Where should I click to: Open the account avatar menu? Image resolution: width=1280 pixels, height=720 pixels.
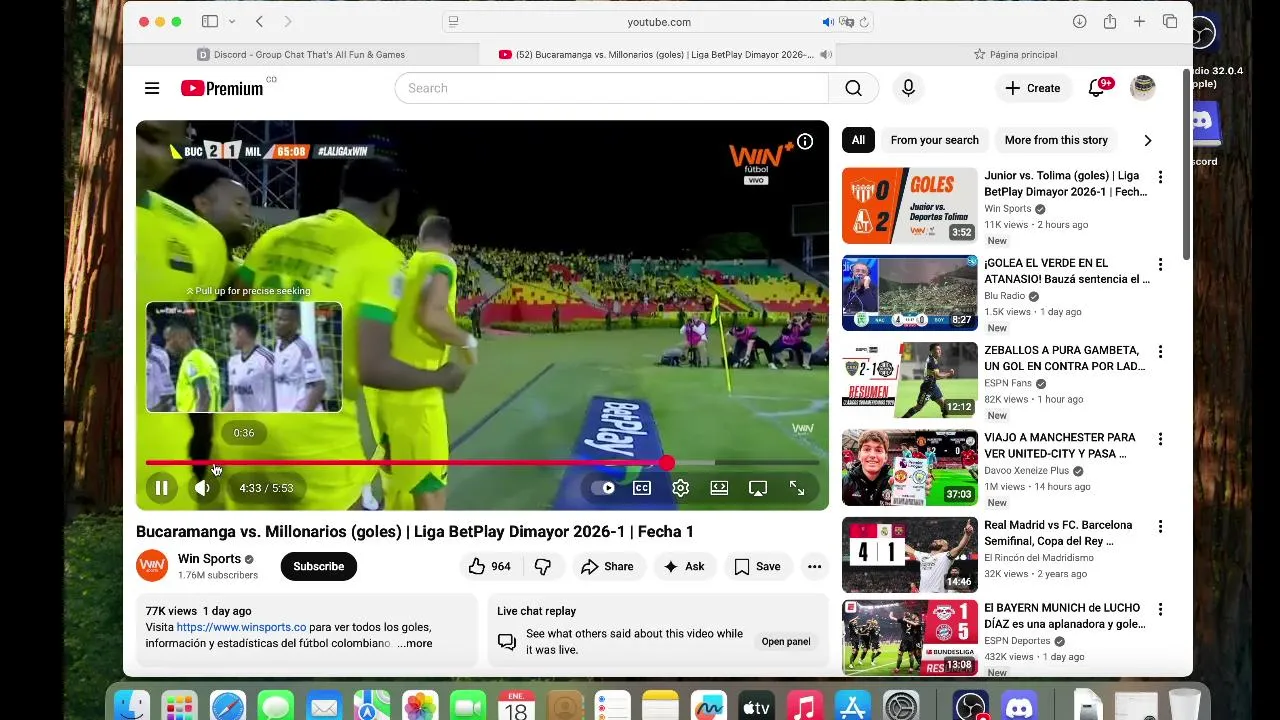[1142, 88]
